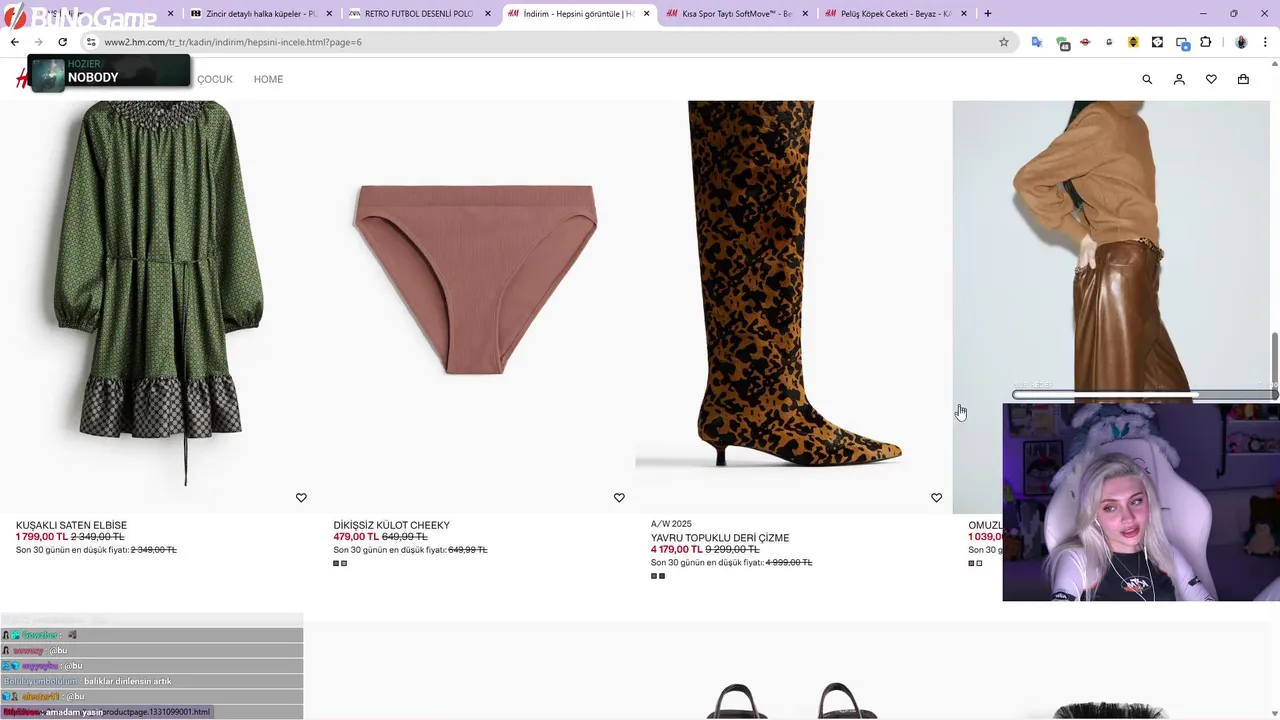This screenshot has height=720, width=1280.
Task: Click the green chat extension icon
Action: pos(1062,43)
